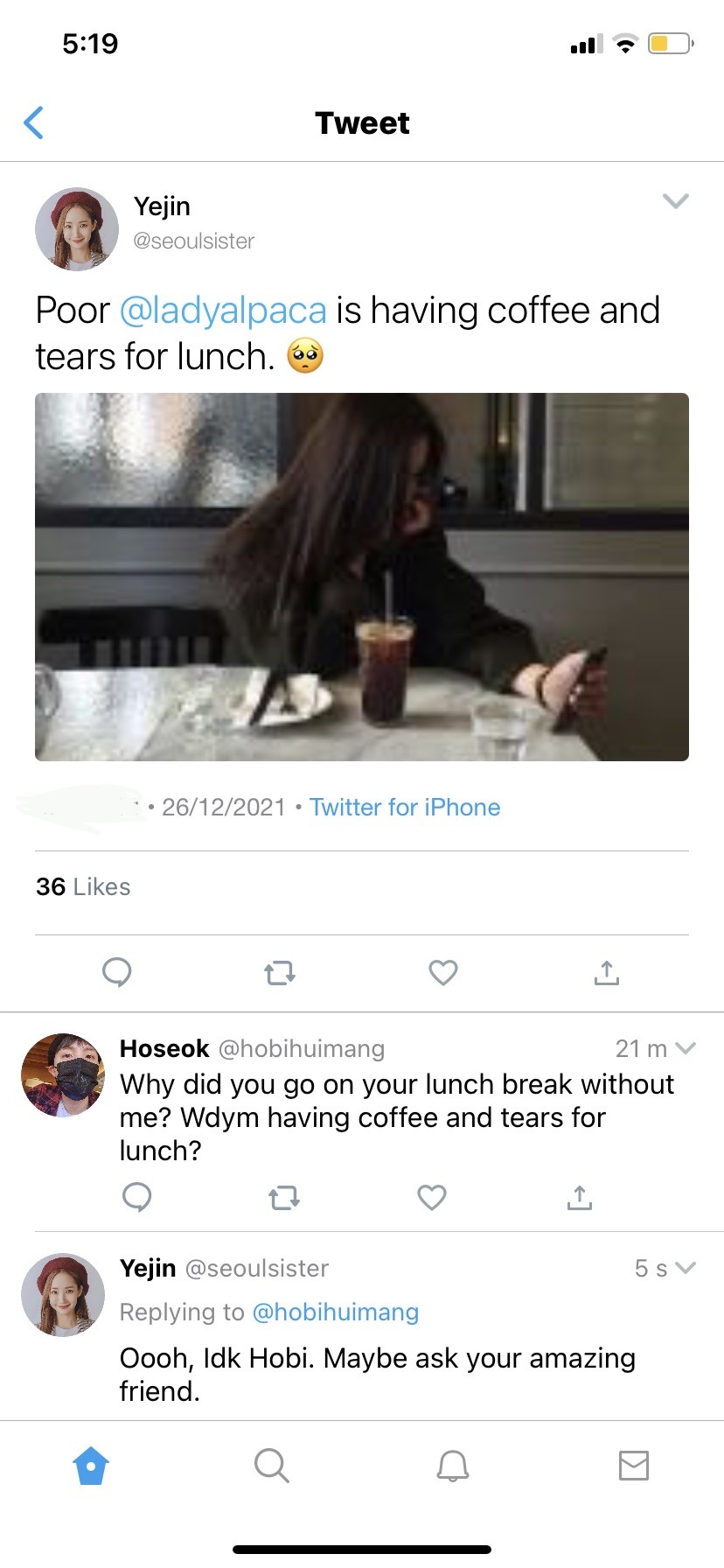Share Yejin's main tweet
This screenshot has width=724, height=1568.
606,972
